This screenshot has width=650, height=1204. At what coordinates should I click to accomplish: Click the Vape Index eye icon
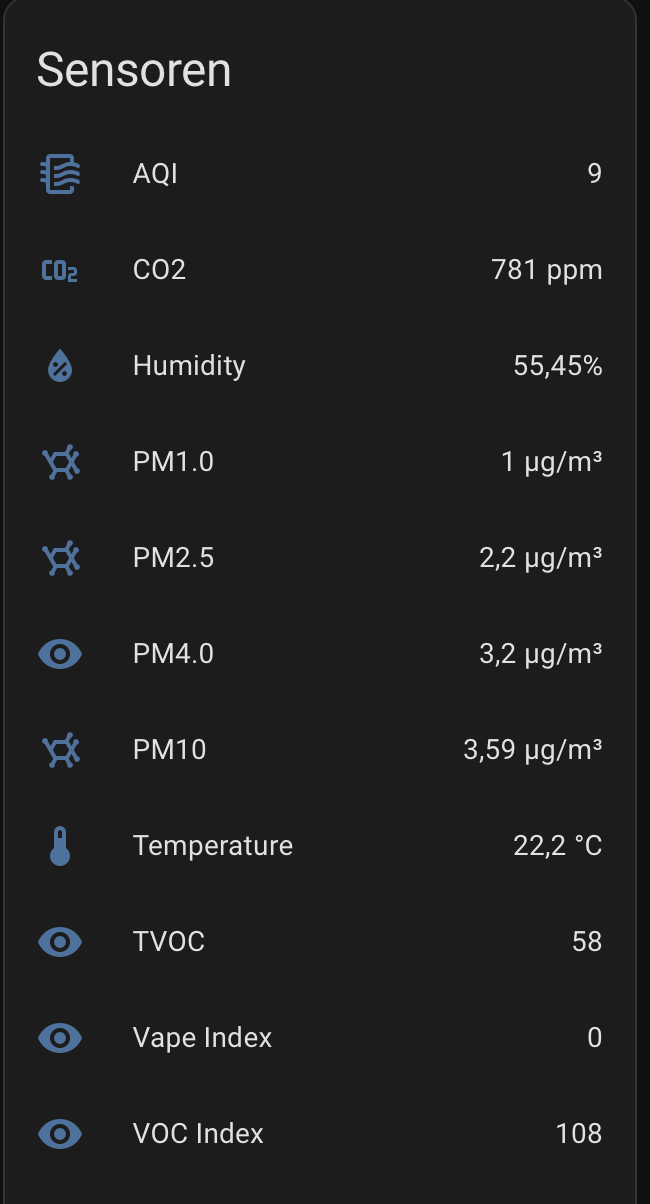60,1038
